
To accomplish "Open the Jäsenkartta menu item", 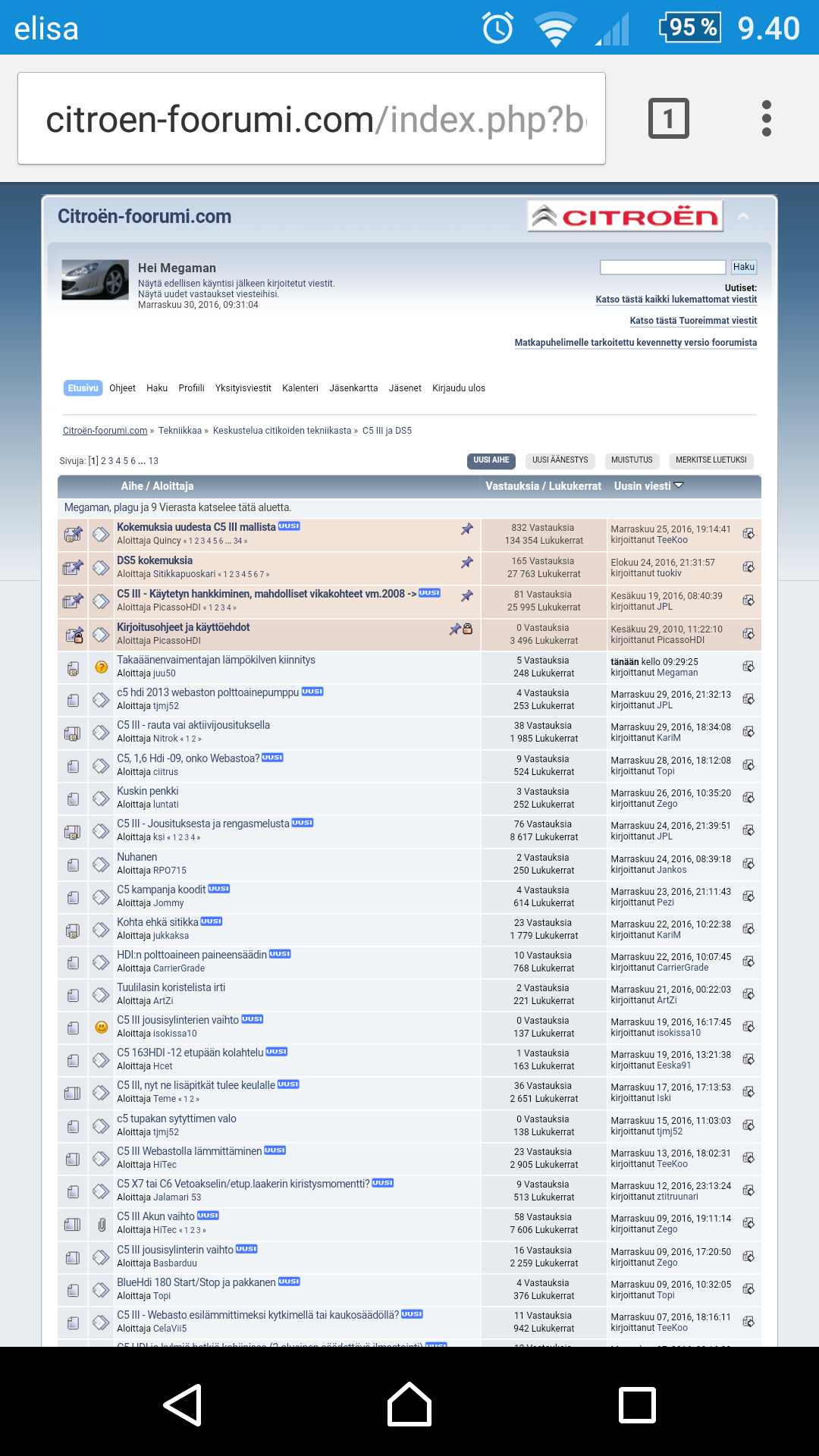I will click(x=353, y=388).
